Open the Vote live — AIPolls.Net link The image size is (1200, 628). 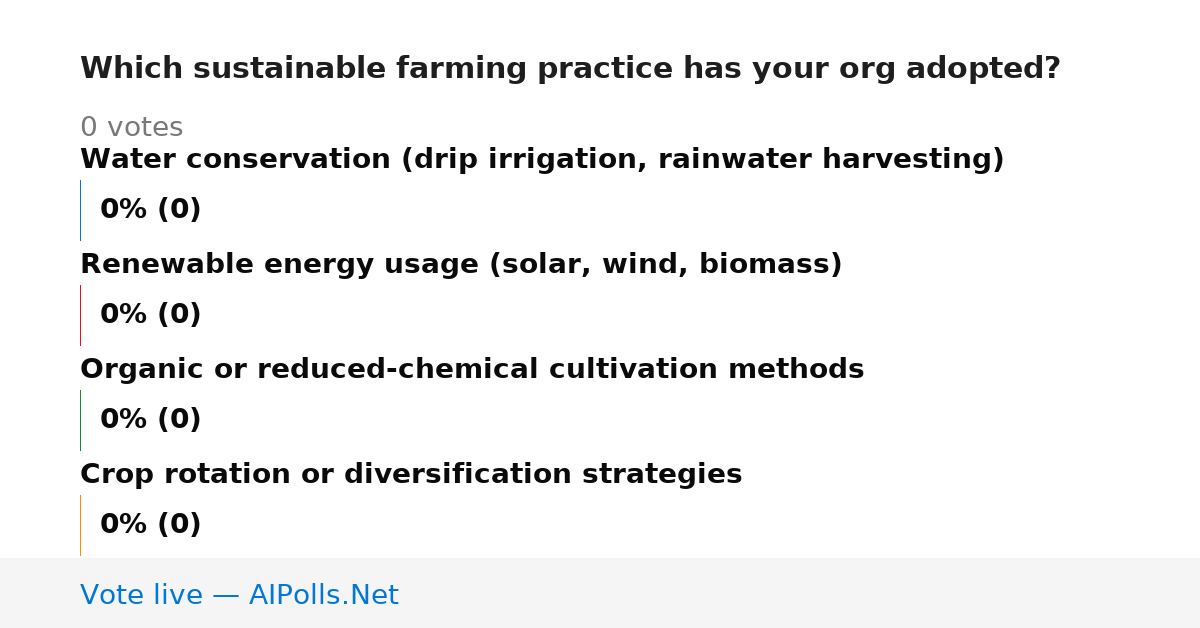pyautogui.click(x=239, y=595)
